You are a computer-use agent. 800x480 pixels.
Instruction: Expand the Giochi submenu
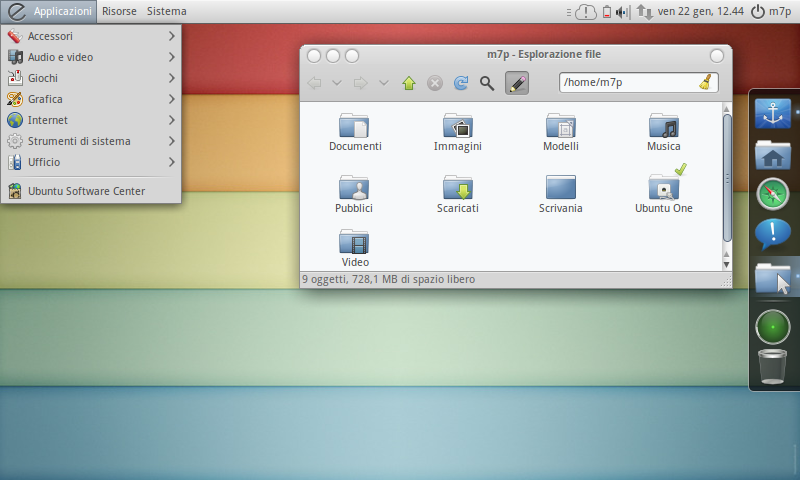91,78
